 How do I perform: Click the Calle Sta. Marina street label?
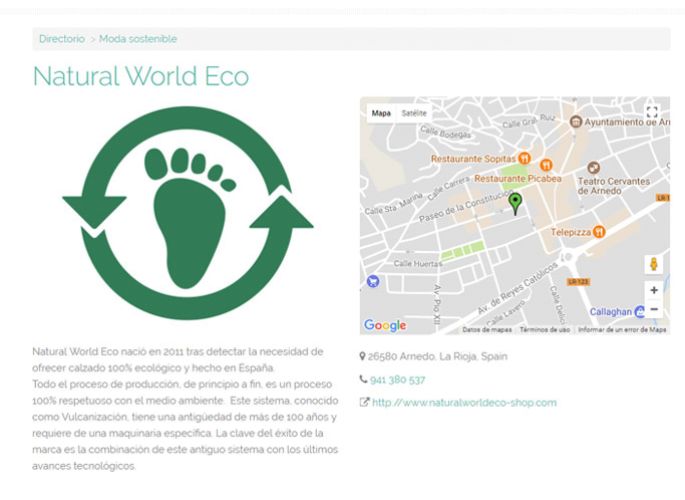click(x=394, y=204)
